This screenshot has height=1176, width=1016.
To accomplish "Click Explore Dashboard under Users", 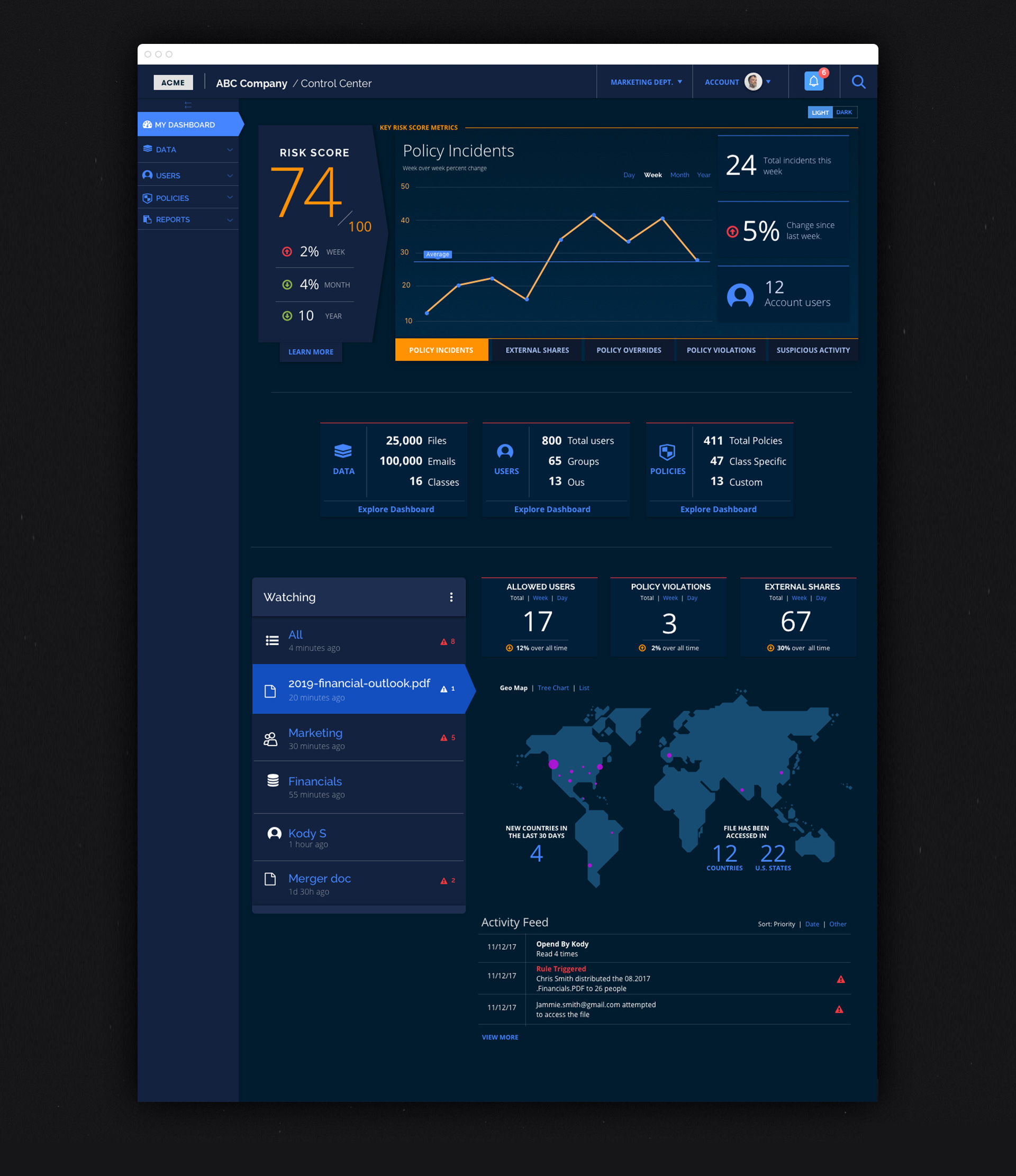I will (x=552, y=509).
